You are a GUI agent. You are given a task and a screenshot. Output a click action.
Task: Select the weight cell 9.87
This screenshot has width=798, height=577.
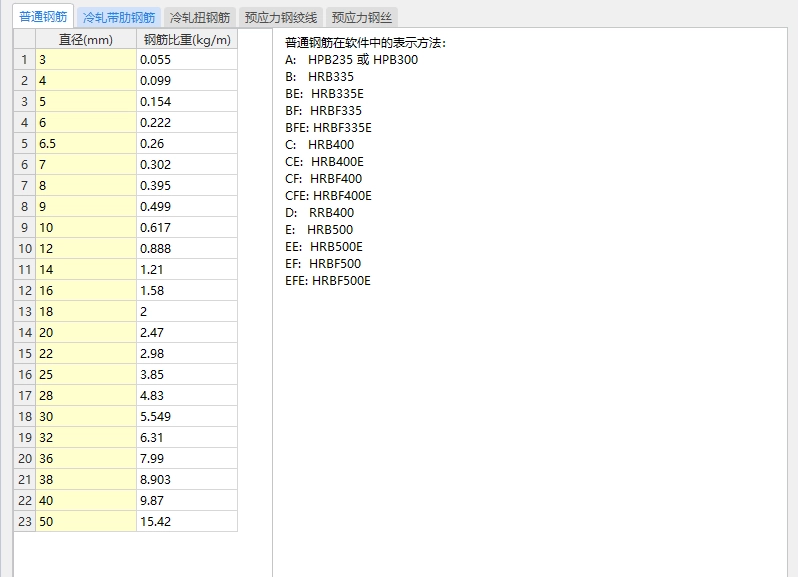point(187,500)
